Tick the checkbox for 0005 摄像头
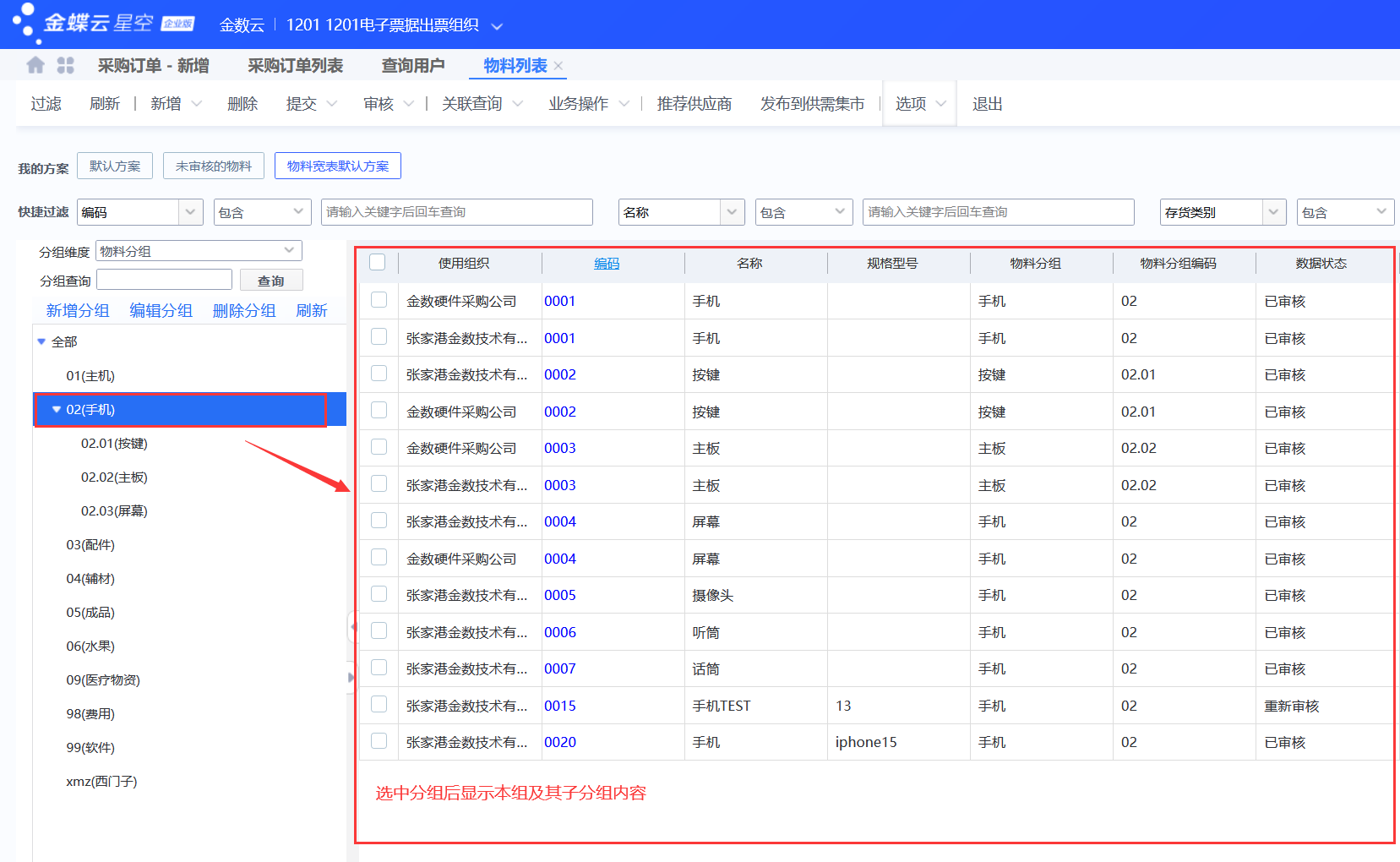 pyautogui.click(x=379, y=594)
